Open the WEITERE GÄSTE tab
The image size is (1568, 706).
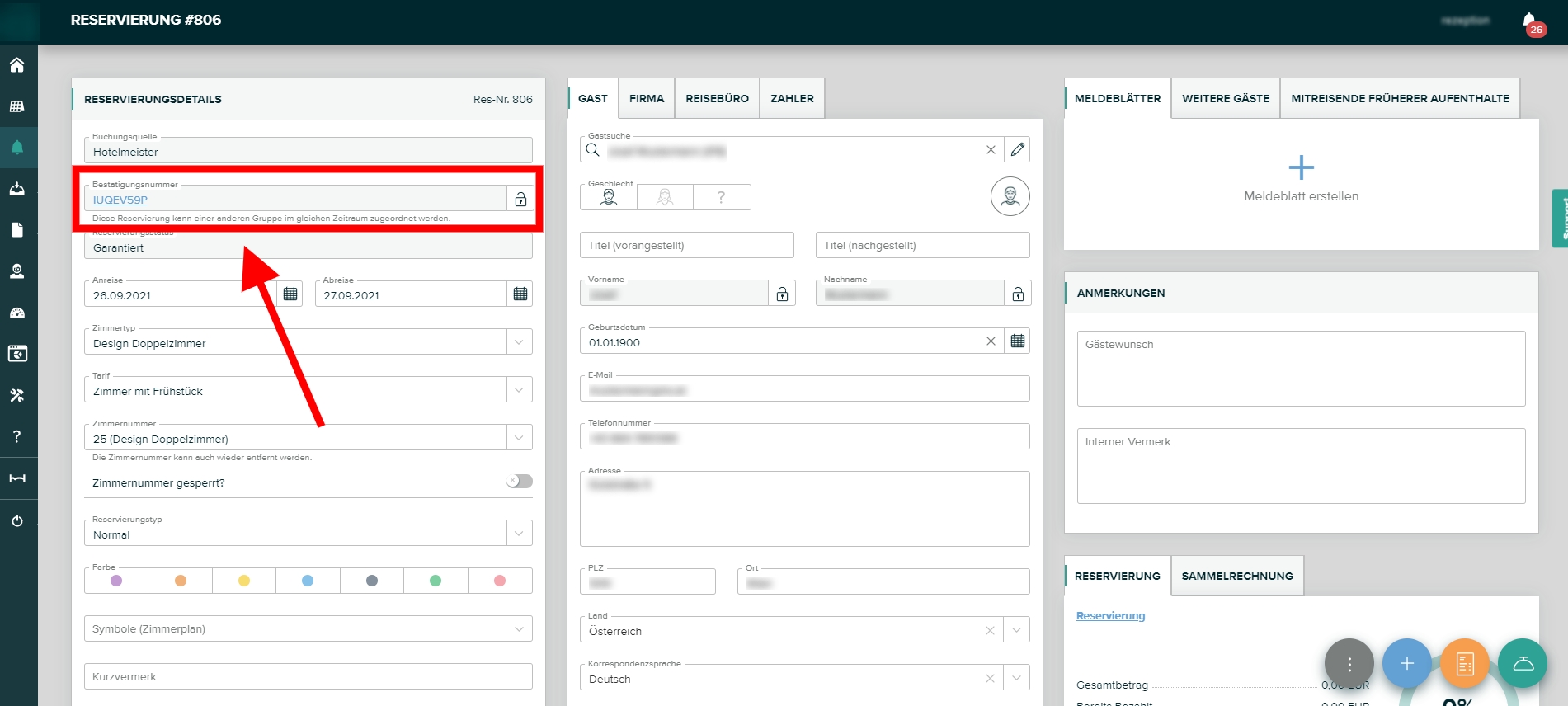coord(1226,98)
